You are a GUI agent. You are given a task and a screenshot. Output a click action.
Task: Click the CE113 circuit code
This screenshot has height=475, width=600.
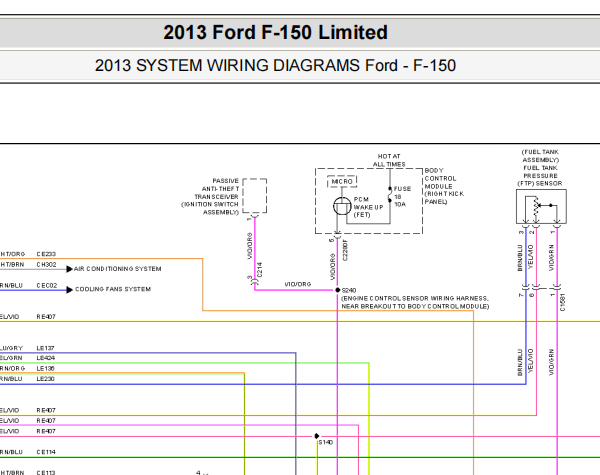[46, 472]
